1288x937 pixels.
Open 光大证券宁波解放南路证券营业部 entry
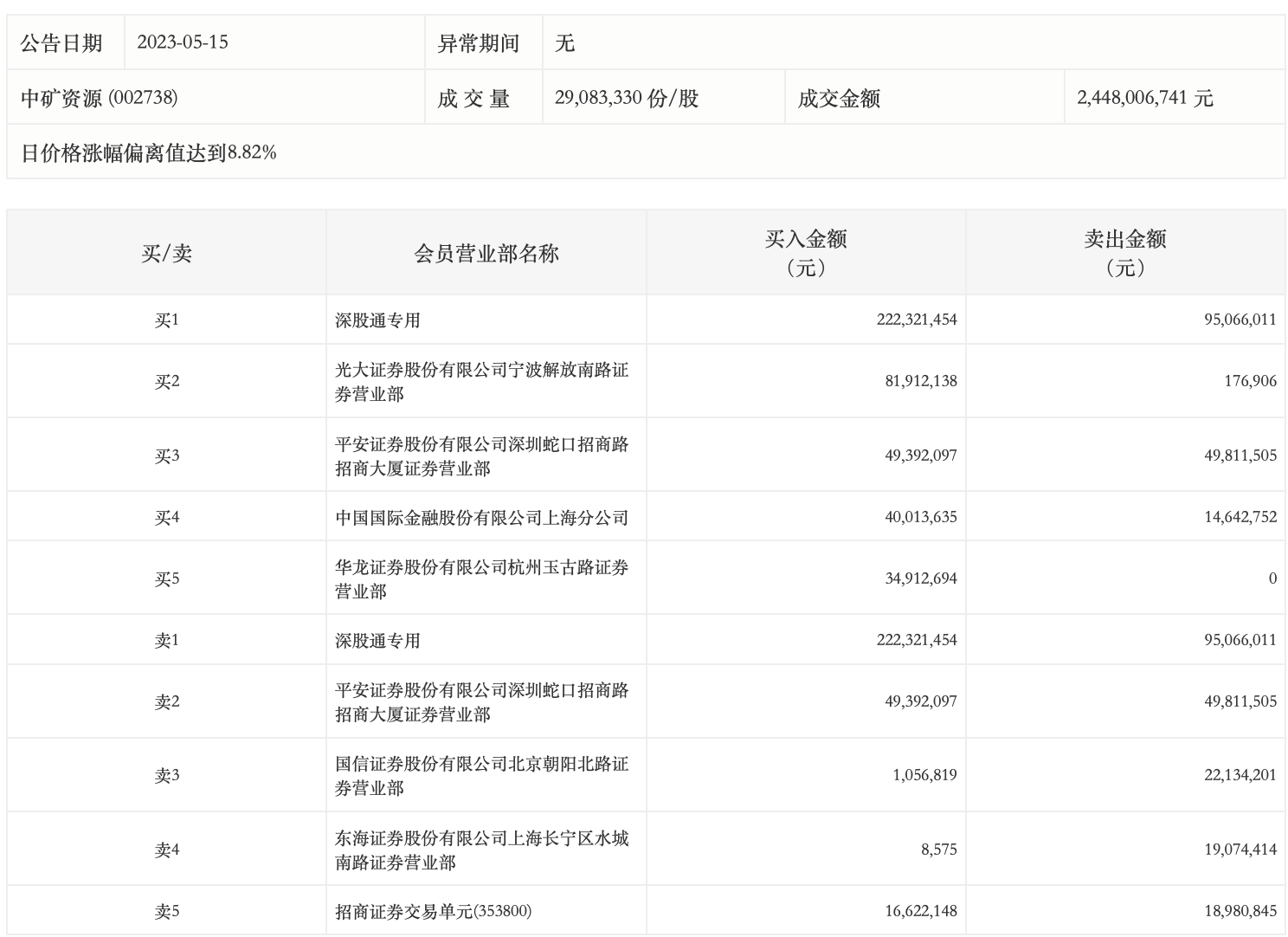click(x=482, y=381)
